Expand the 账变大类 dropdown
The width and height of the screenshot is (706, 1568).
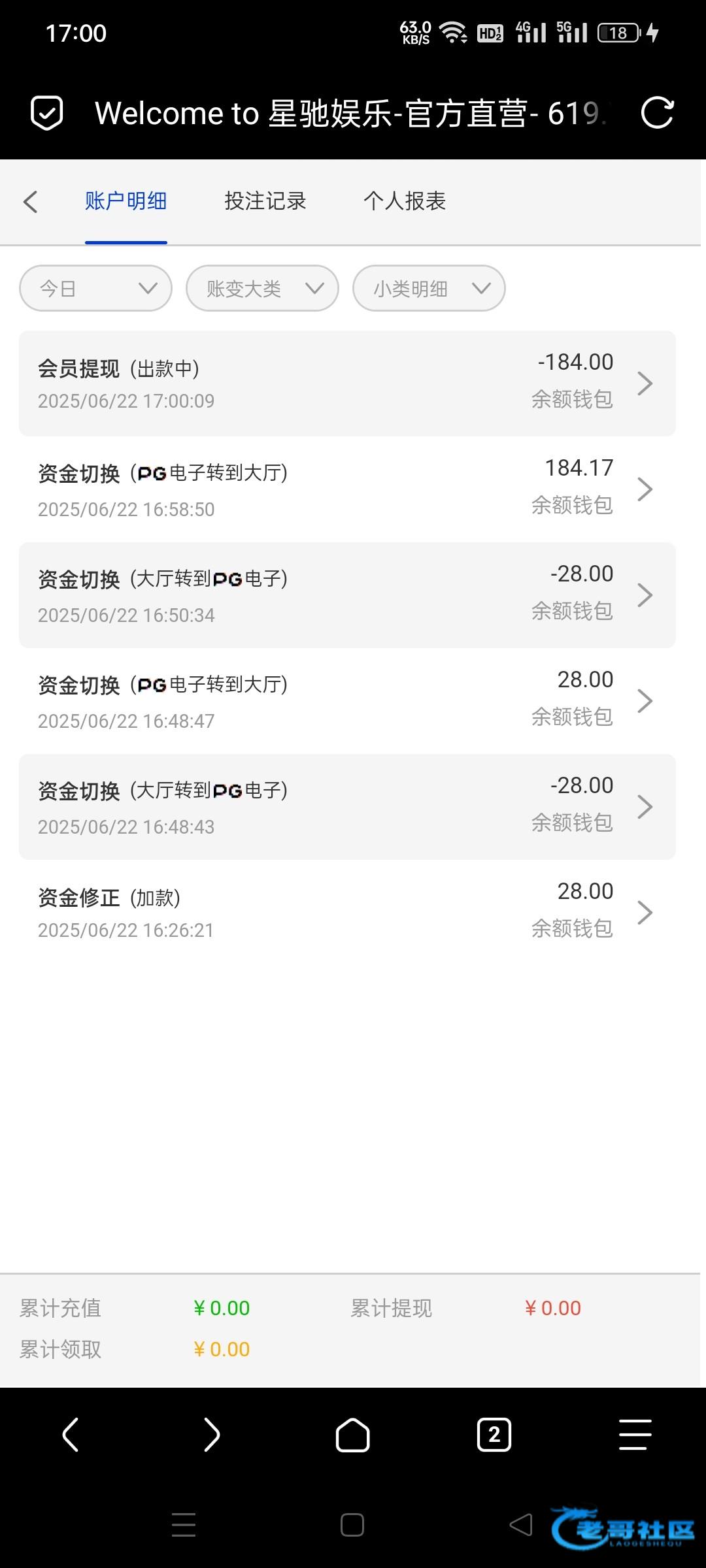(x=262, y=288)
